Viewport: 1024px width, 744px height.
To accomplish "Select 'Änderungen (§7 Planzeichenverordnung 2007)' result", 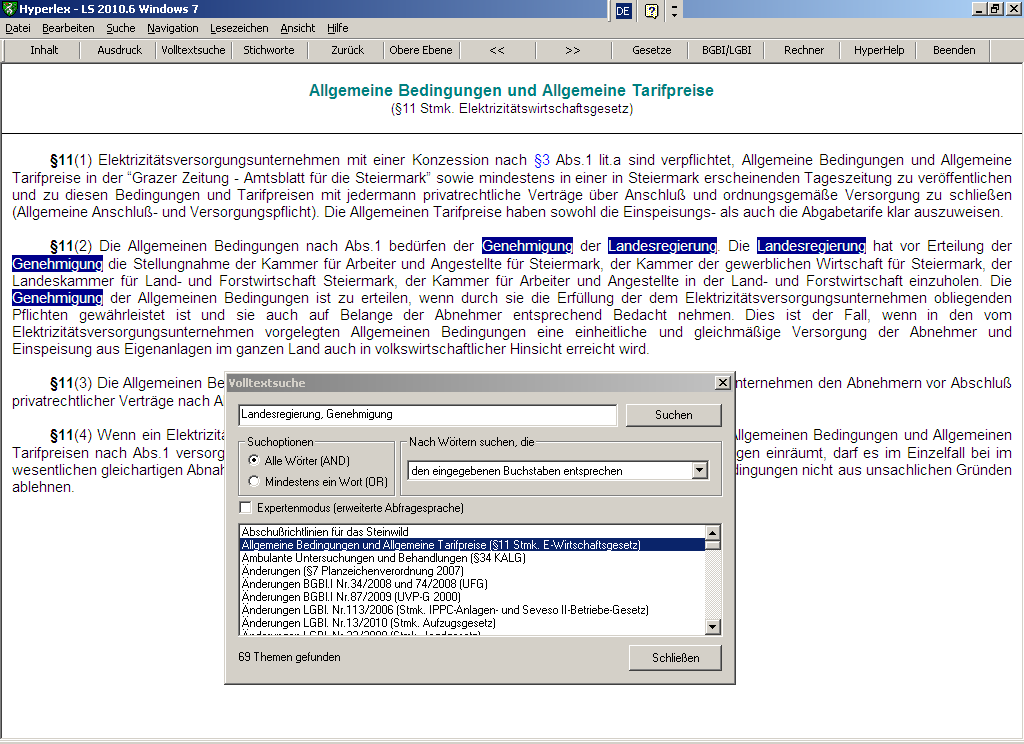I will [x=473, y=571].
